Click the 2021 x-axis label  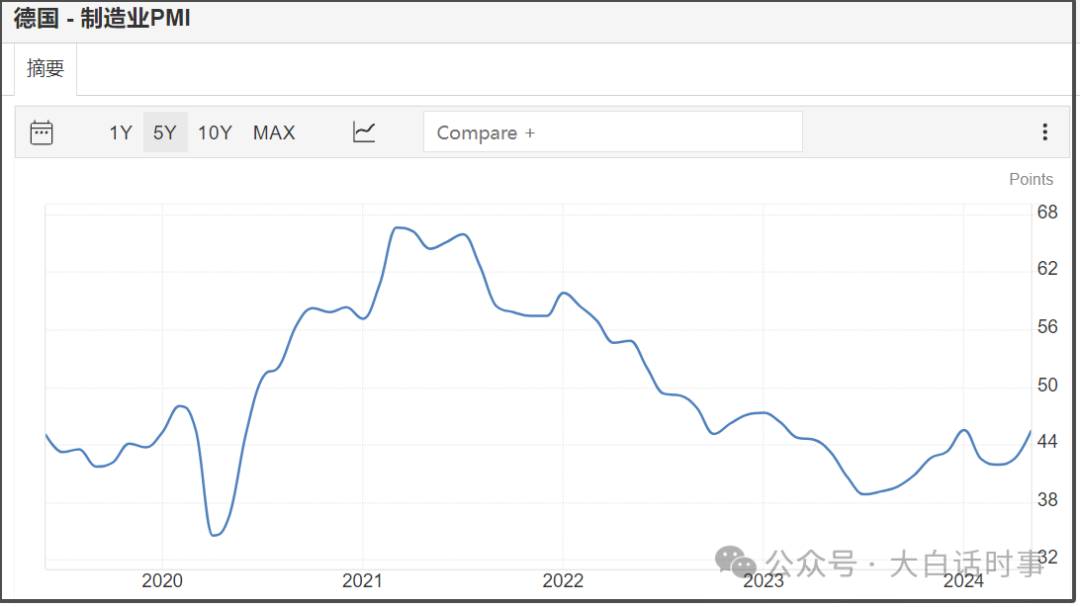(362, 581)
